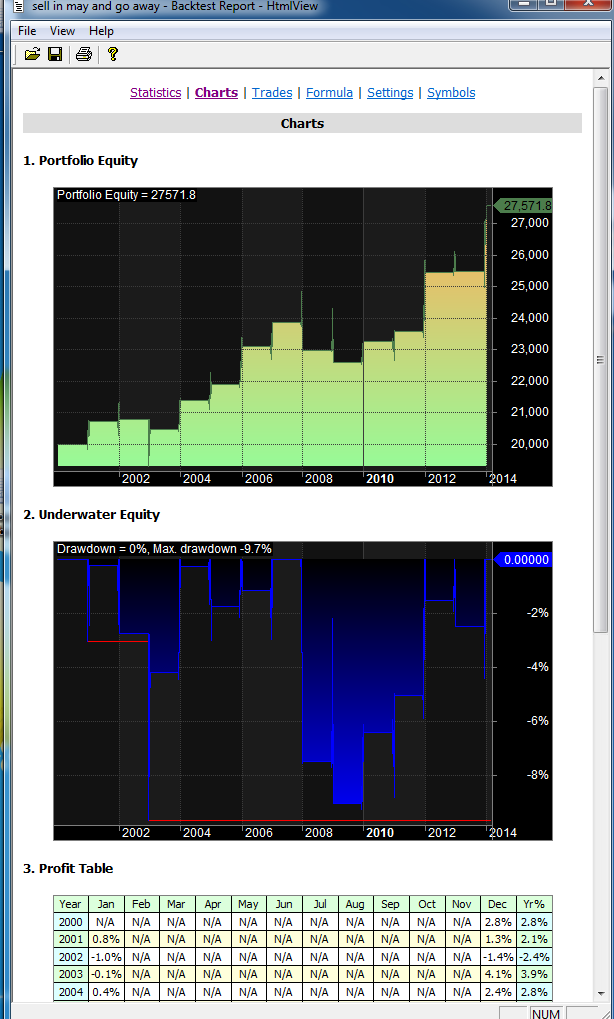This screenshot has width=614, height=1019.
Task: Open the Settings link
Action: coord(390,92)
